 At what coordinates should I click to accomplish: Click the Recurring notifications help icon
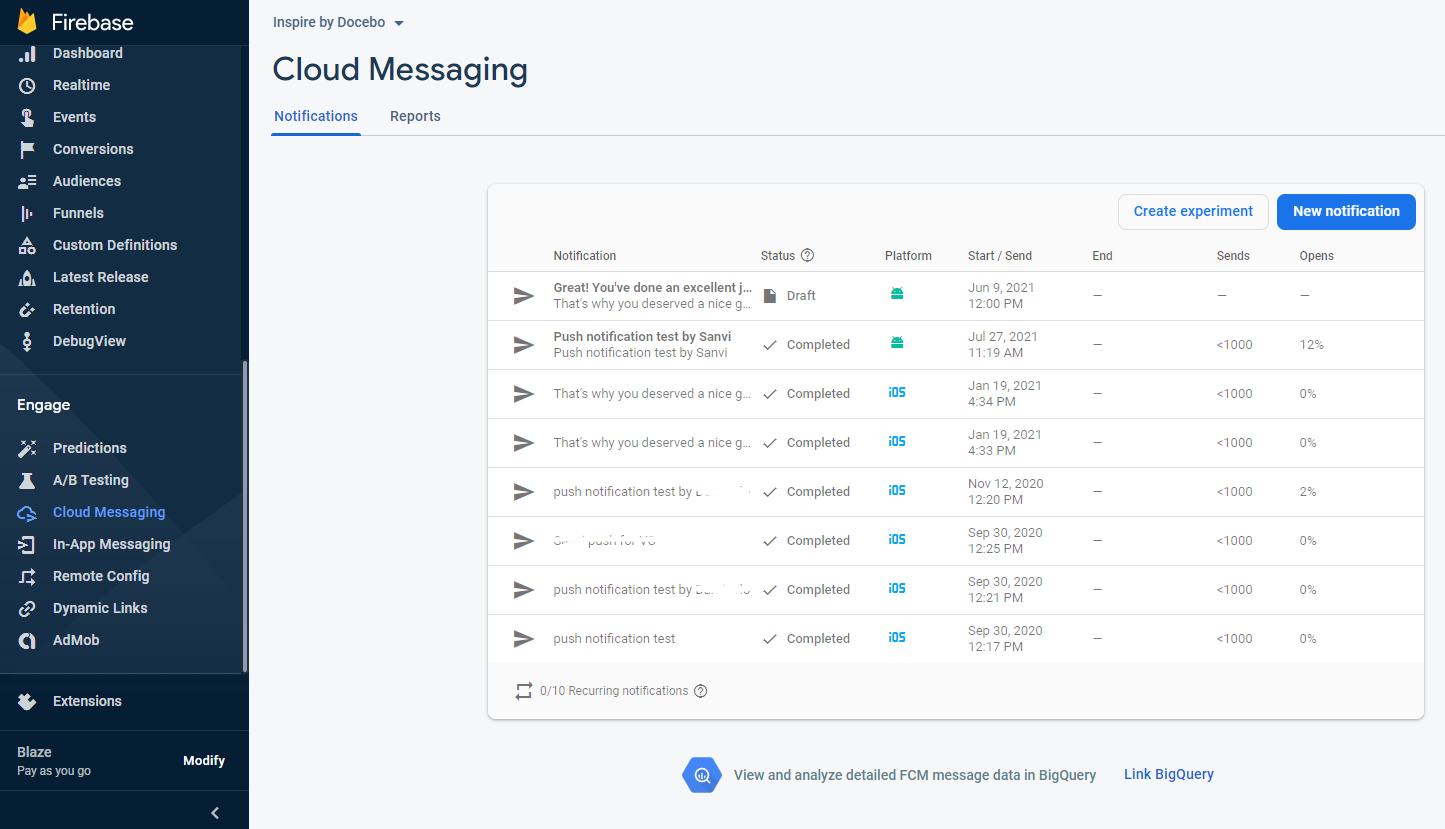click(x=701, y=691)
